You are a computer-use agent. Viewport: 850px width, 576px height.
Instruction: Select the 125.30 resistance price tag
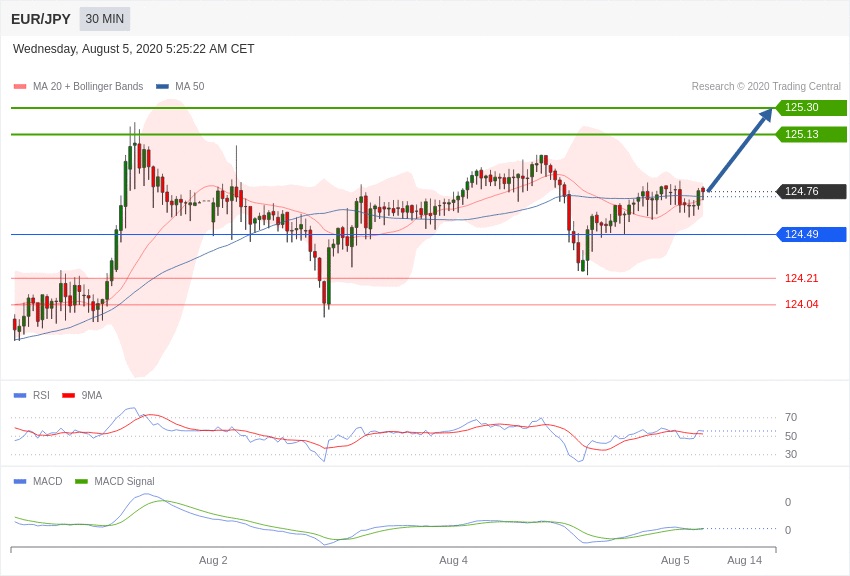(x=812, y=107)
